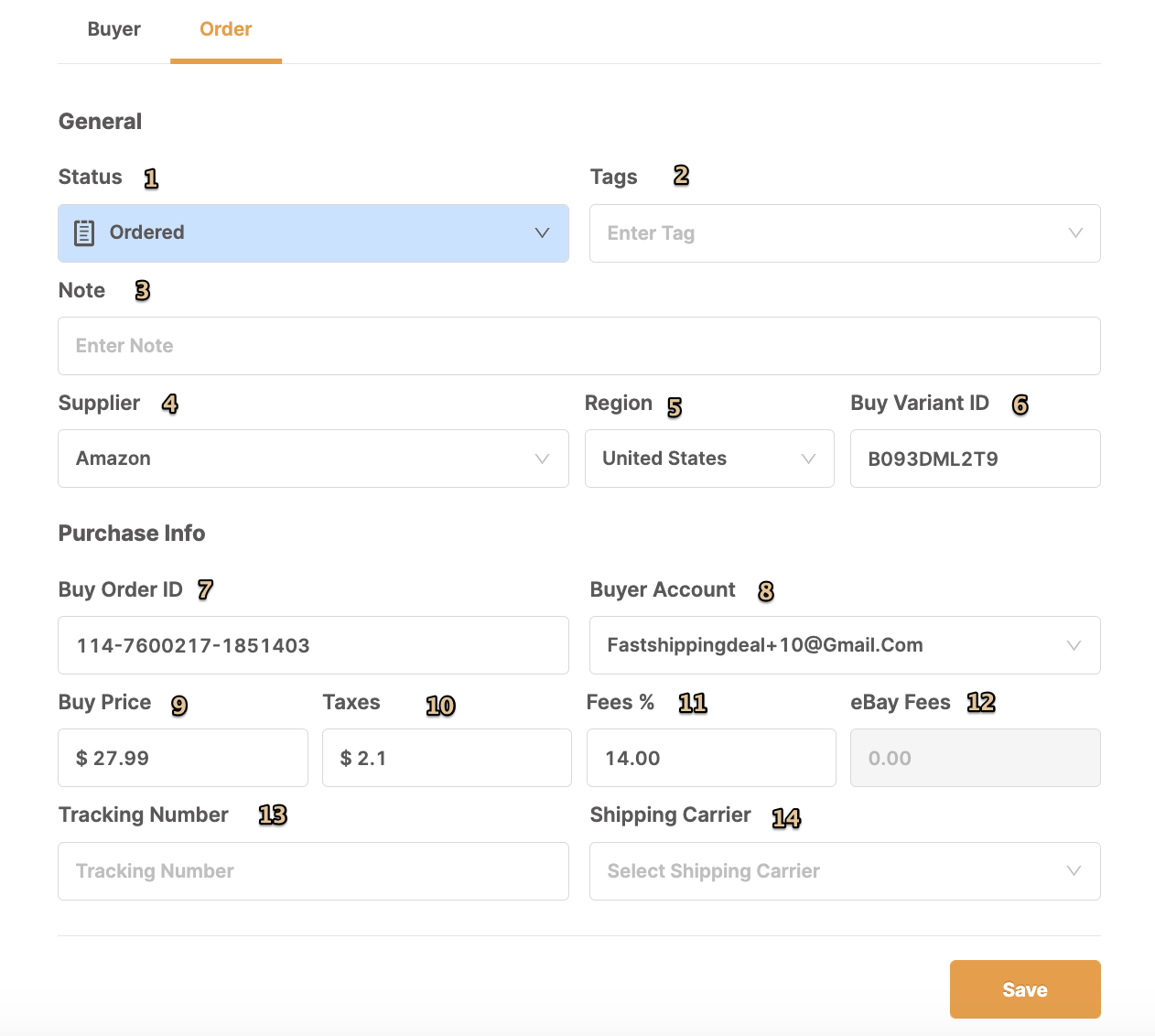Click the Fees % label

[x=621, y=702]
